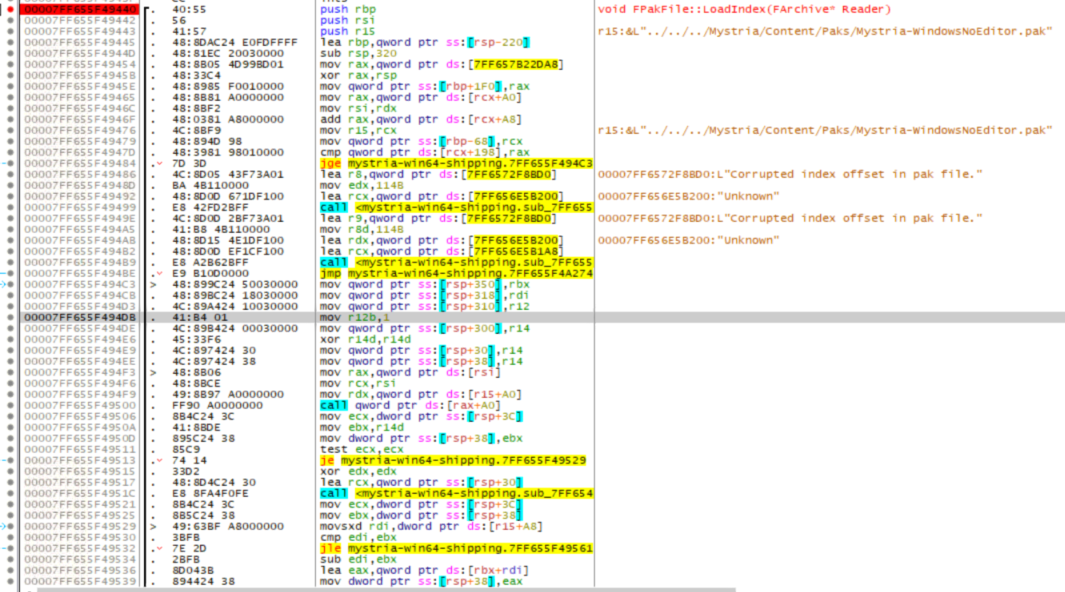
Task: Click bytes 48:33C4 in opcode column
Action: click(x=196, y=75)
